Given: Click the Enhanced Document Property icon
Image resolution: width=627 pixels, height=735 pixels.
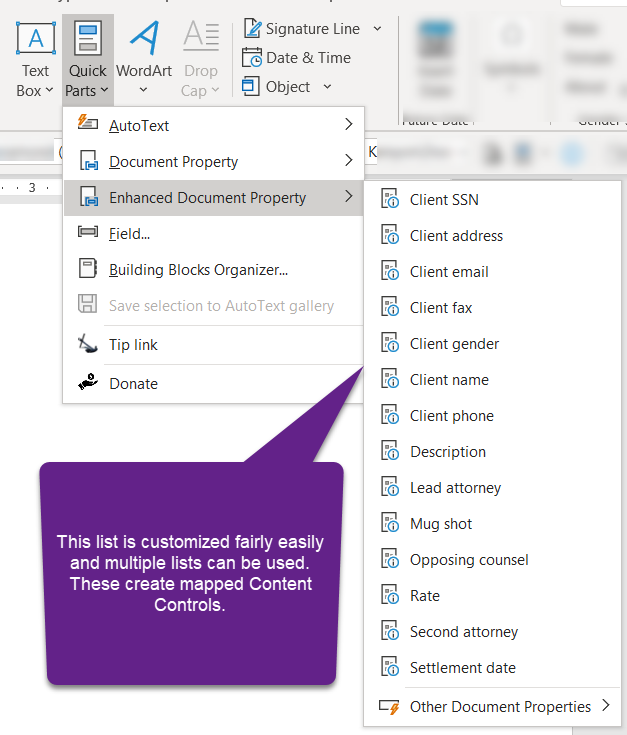Looking at the screenshot, I should click(x=89, y=196).
